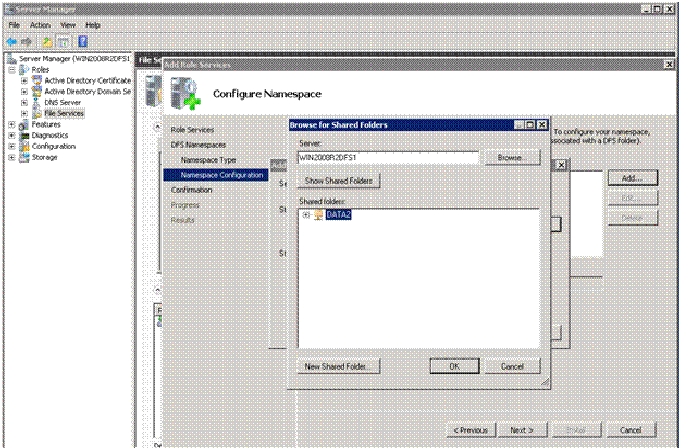679x448 pixels.
Task: Click the Server name input field
Action: tap(388, 158)
